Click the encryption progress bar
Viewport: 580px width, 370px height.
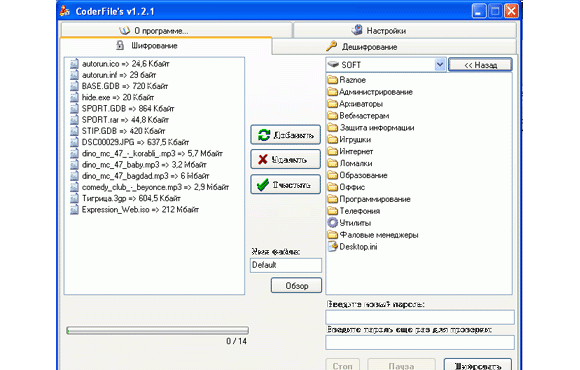158,330
